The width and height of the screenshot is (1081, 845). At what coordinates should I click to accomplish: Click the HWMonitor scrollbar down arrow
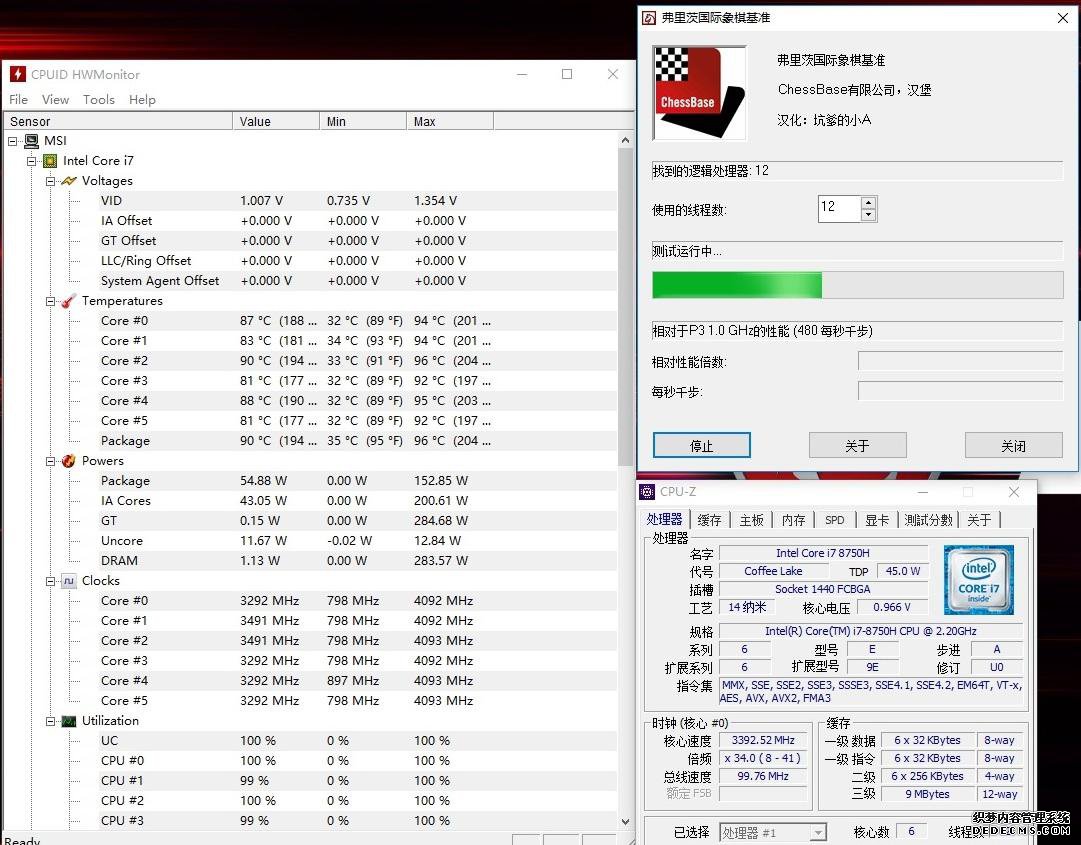click(x=625, y=822)
